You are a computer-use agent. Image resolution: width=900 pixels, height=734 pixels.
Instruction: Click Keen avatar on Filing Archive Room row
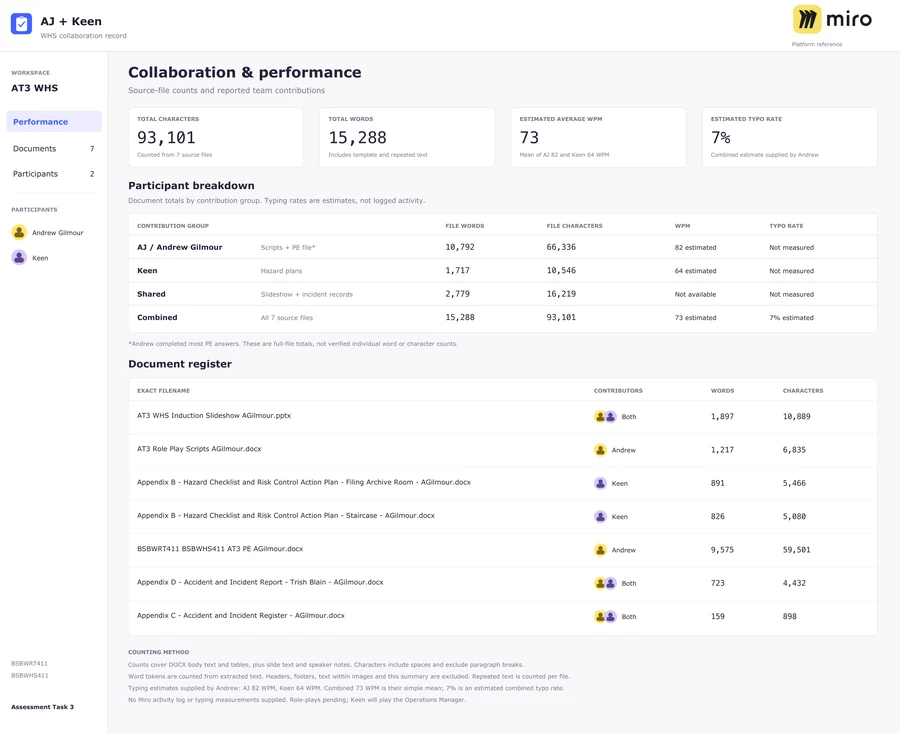(x=600, y=483)
